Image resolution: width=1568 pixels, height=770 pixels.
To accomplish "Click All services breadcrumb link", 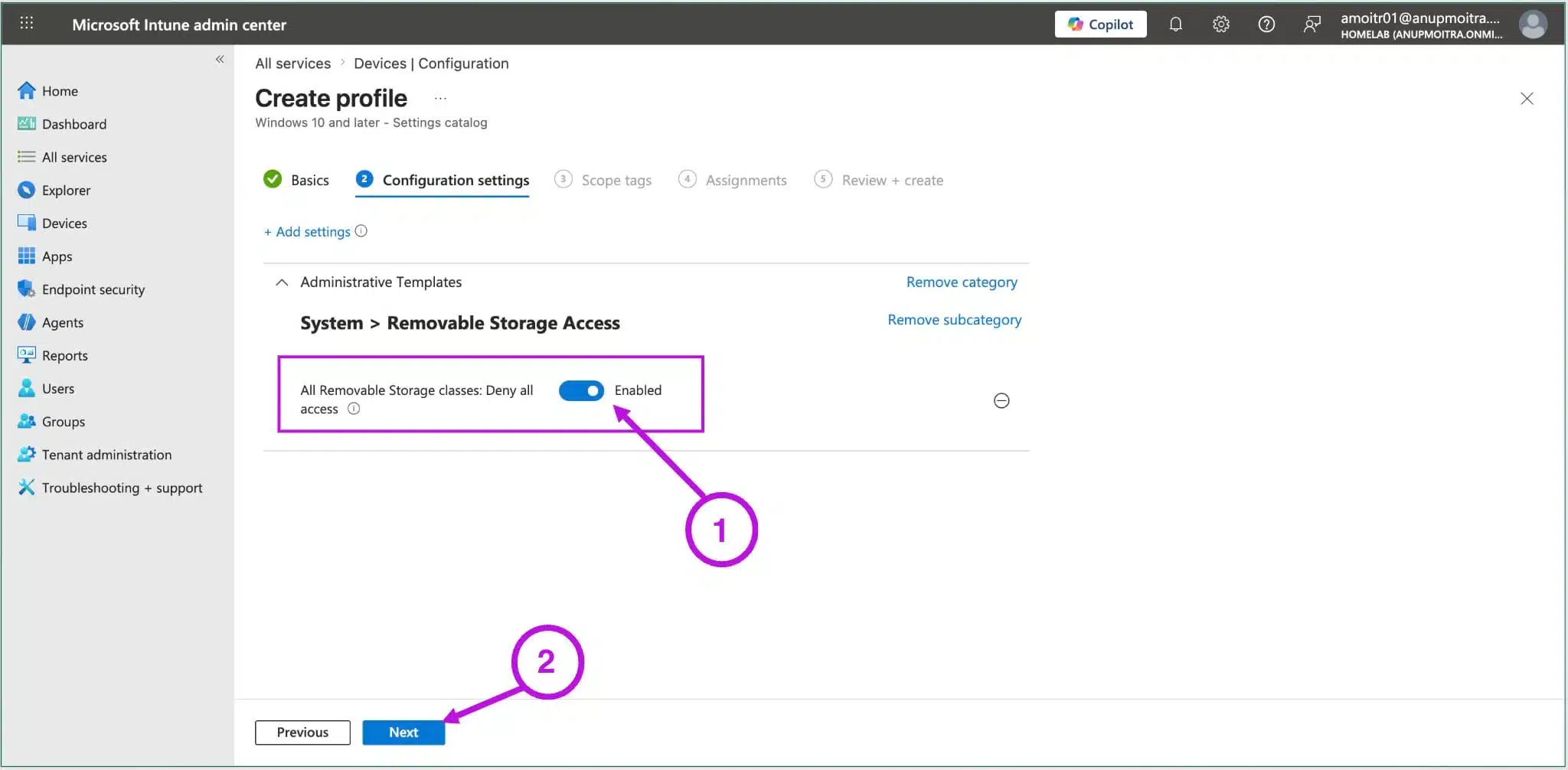I will coord(292,64).
